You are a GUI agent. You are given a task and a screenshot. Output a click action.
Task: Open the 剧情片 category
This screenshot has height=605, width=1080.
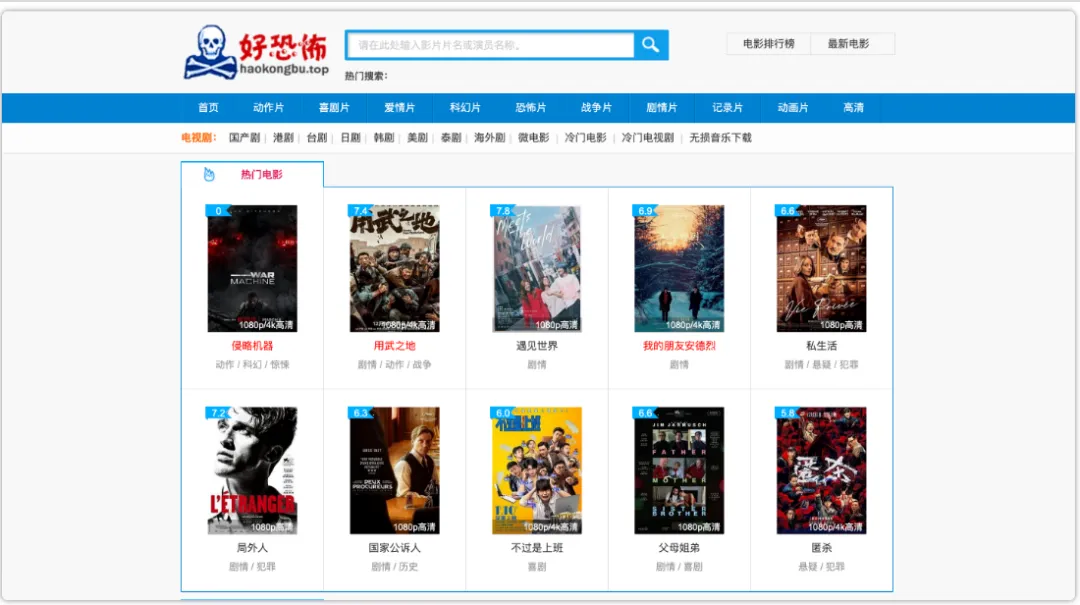661,107
